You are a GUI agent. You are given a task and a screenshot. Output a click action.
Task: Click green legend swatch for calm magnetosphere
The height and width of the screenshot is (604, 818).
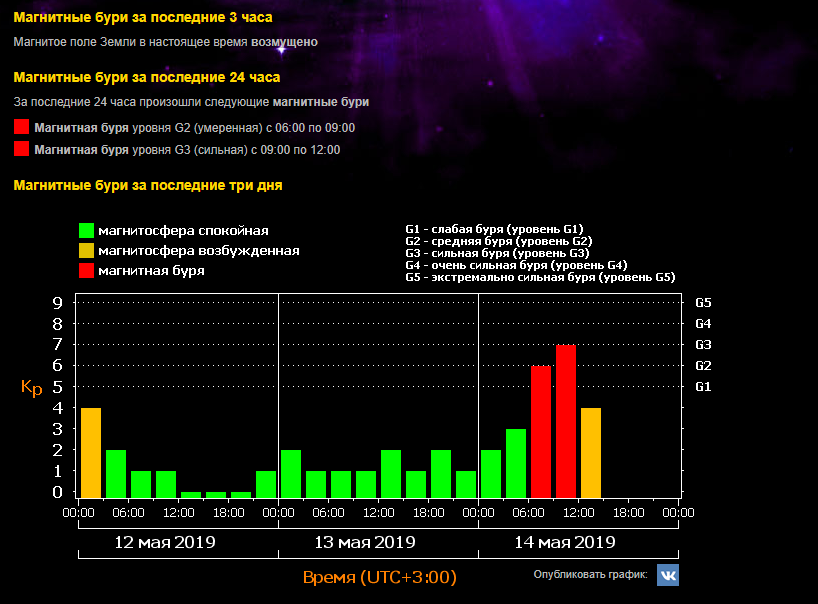87,231
